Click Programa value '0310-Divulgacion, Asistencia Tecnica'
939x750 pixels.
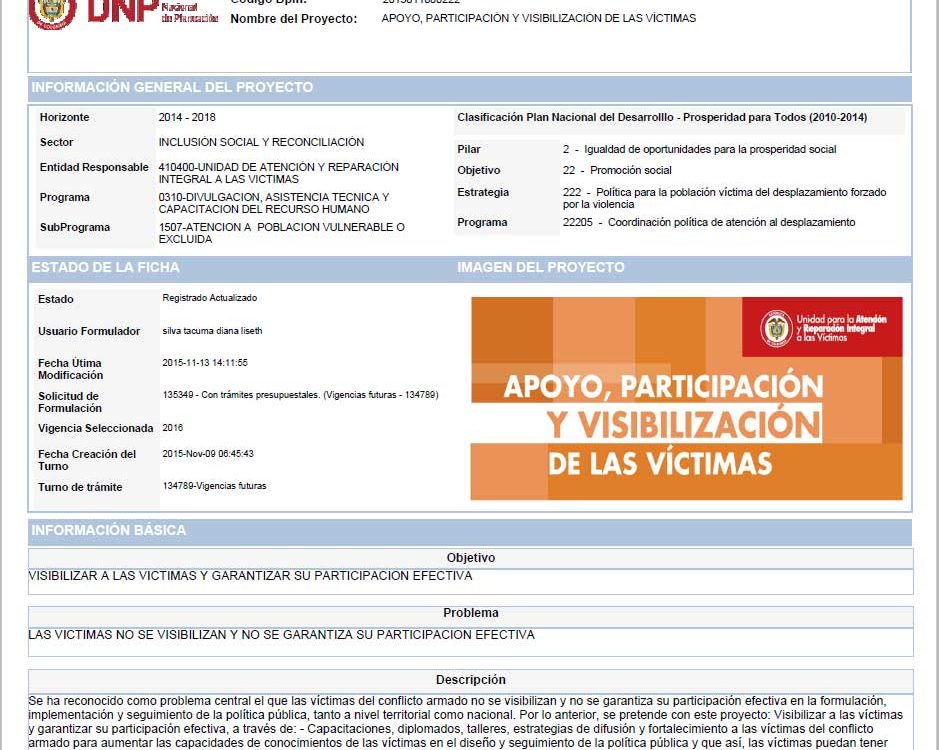pos(274,203)
